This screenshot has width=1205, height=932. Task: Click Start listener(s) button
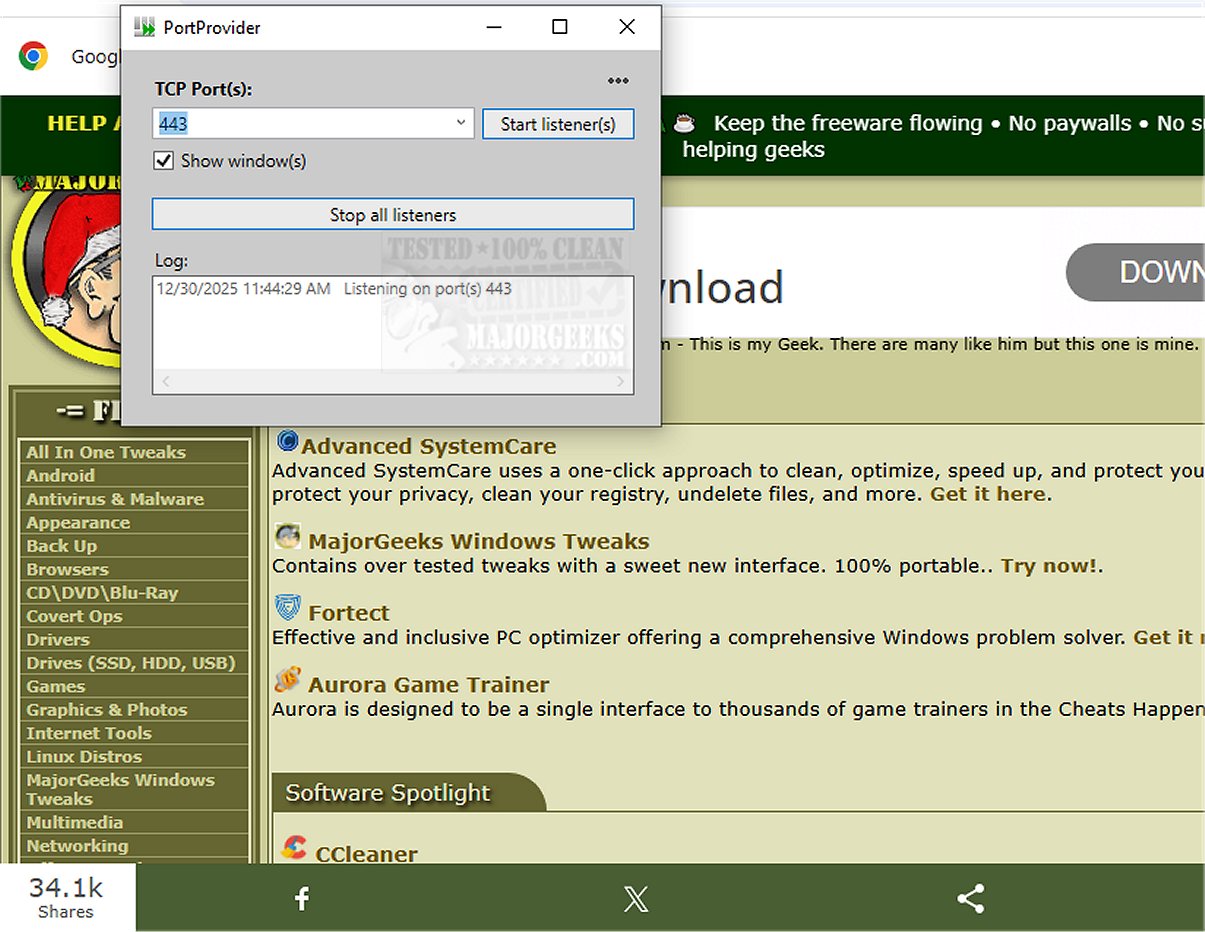tap(558, 124)
